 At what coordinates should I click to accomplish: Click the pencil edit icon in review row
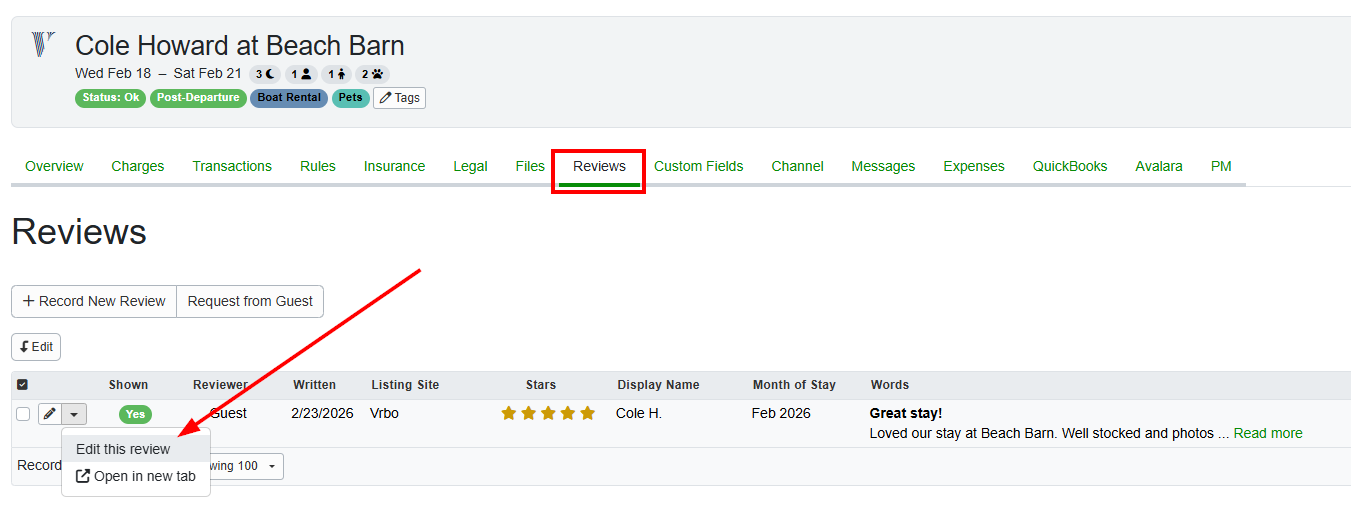click(x=50, y=414)
